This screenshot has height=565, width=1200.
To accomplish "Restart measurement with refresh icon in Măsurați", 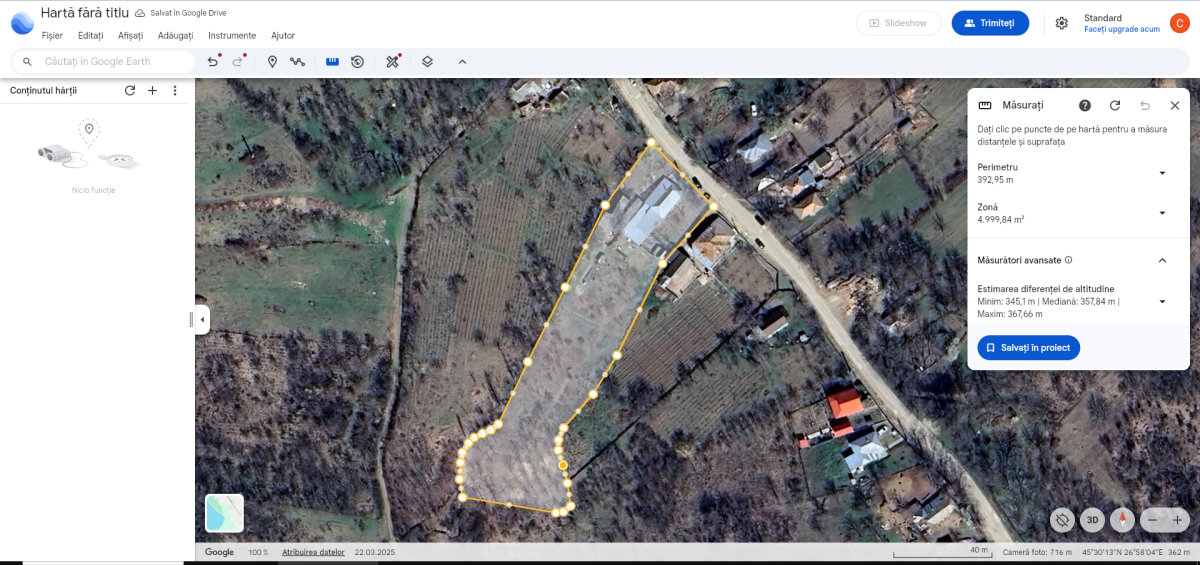I will [1115, 105].
